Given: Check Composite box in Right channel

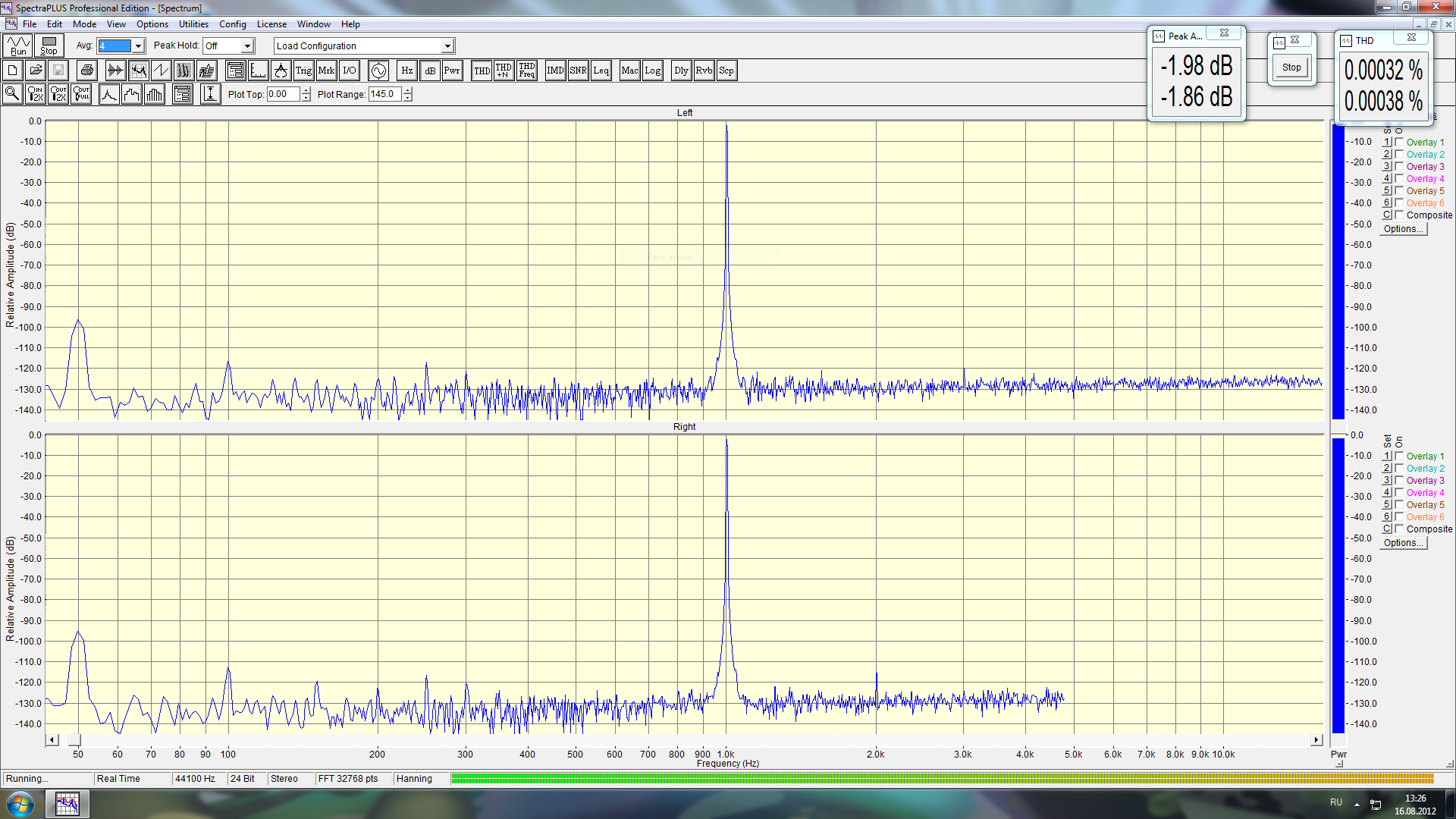Looking at the screenshot, I should (x=1399, y=529).
